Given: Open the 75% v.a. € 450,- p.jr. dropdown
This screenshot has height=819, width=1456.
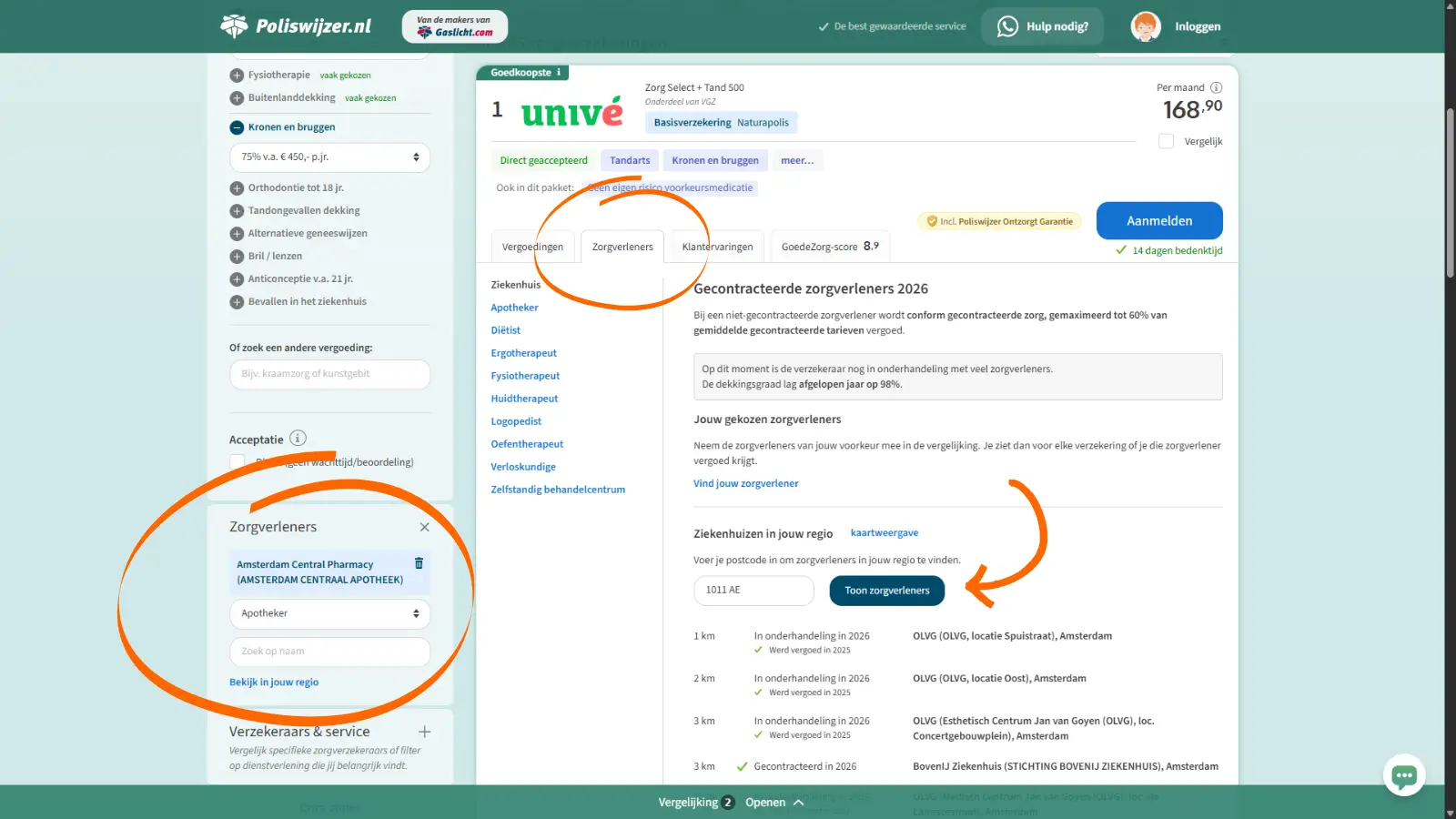Looking at the screenshot, I should (329, 157).
